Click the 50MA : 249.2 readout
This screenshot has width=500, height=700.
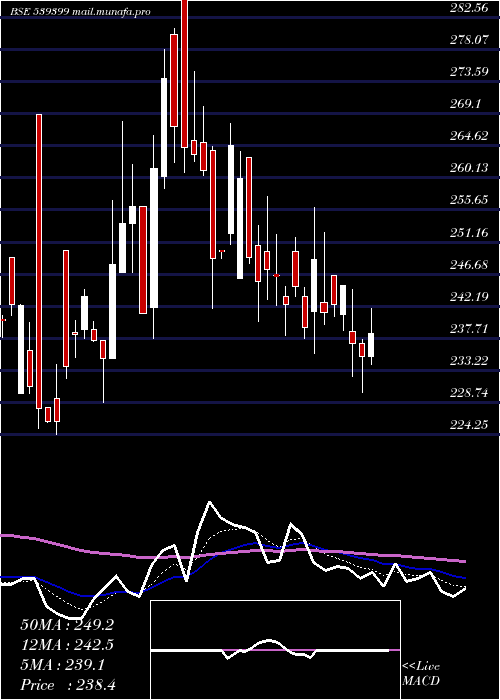(x=67, y=625)
